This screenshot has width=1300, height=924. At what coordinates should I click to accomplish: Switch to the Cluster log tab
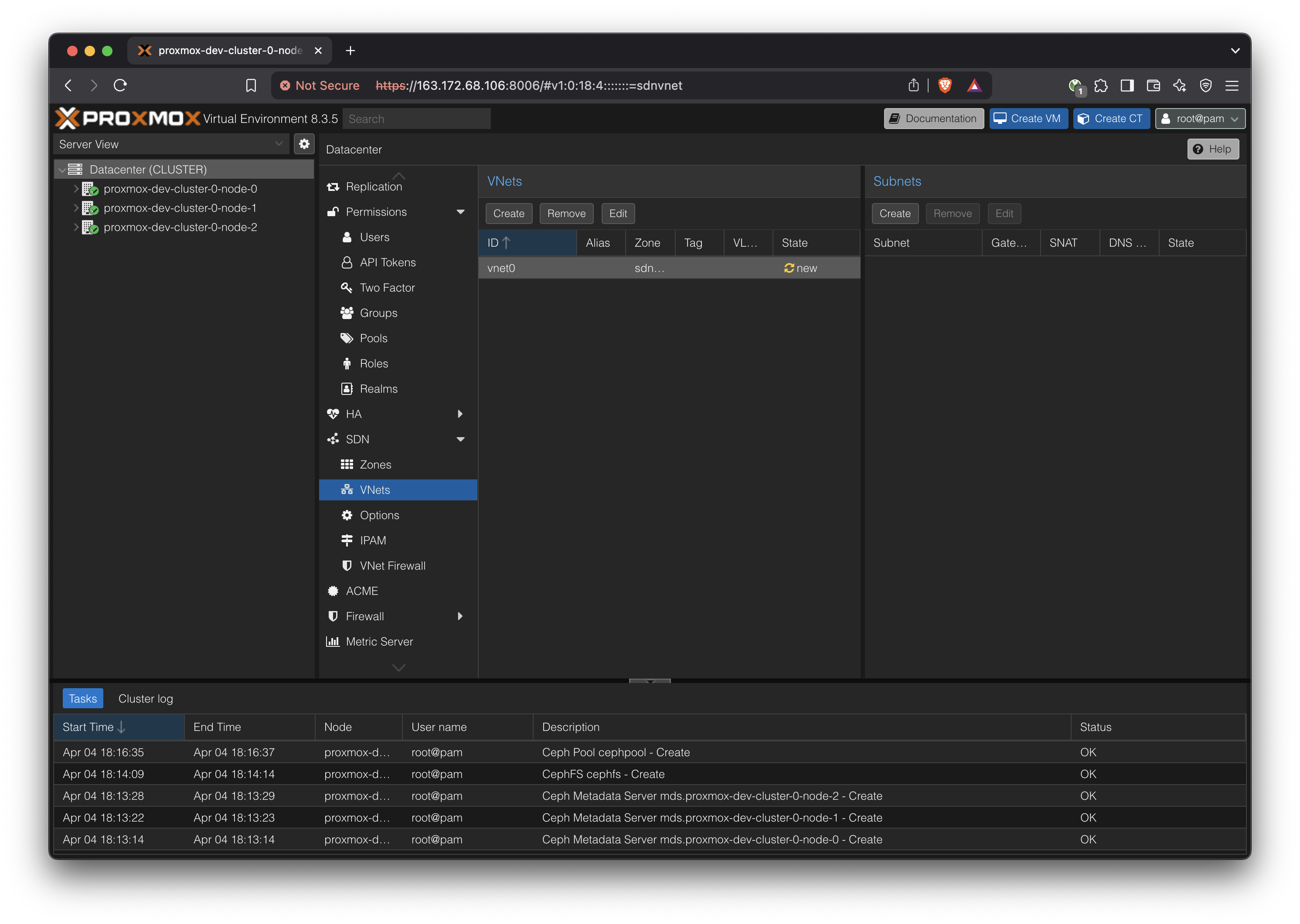[146, 699]
